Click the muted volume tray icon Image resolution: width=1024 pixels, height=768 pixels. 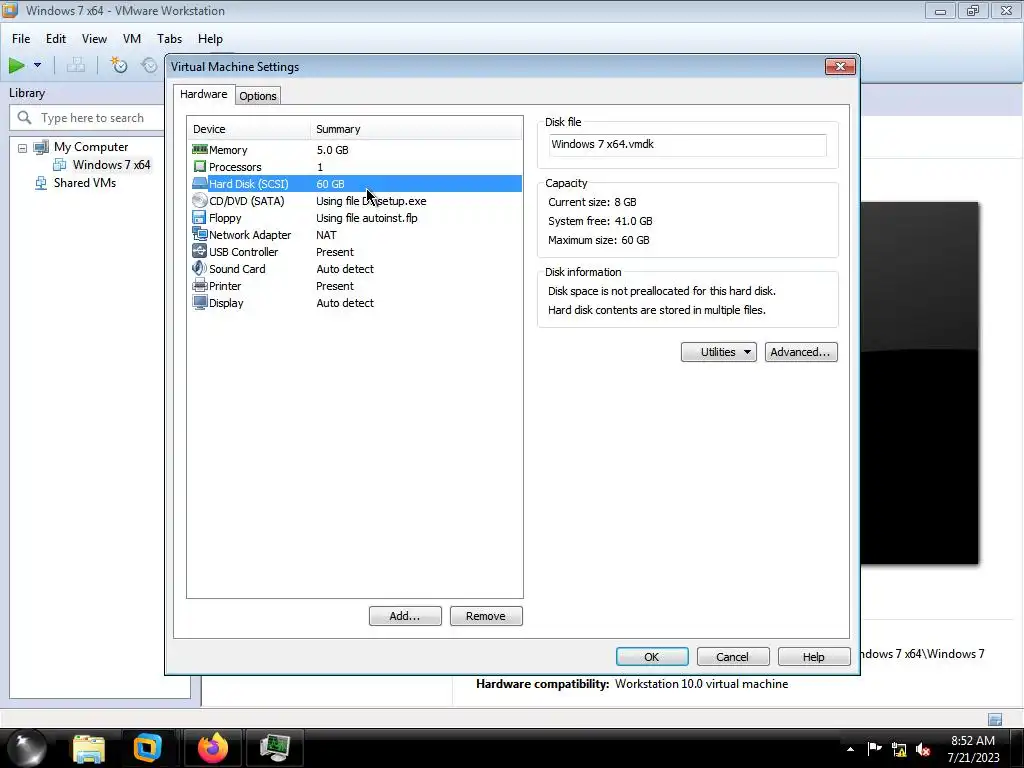pos(923,750)
